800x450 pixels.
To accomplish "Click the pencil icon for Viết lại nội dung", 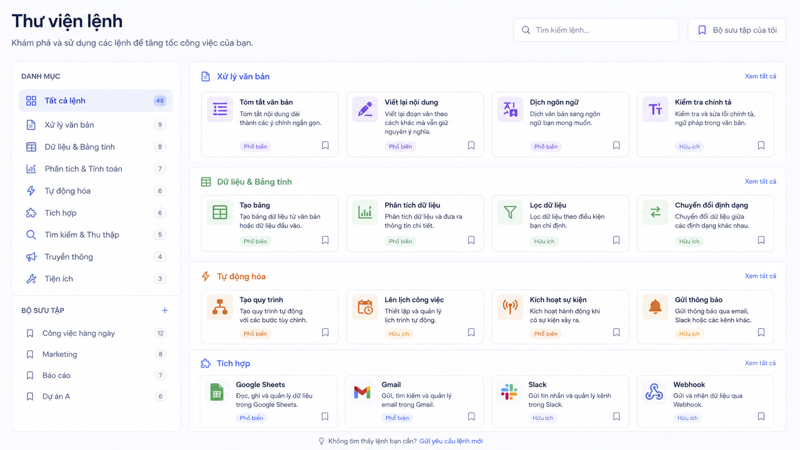I will pyautogui.click(x=365, y=109).
